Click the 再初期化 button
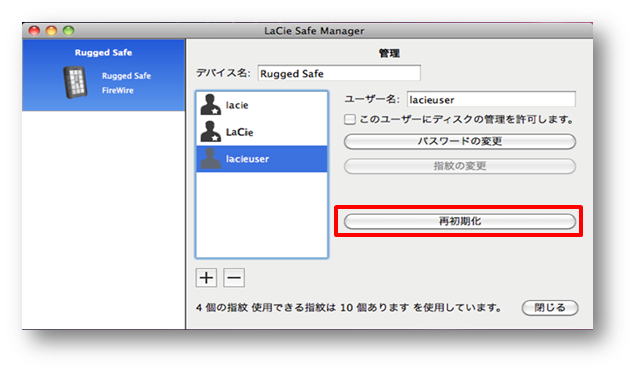 click(460, 221)
